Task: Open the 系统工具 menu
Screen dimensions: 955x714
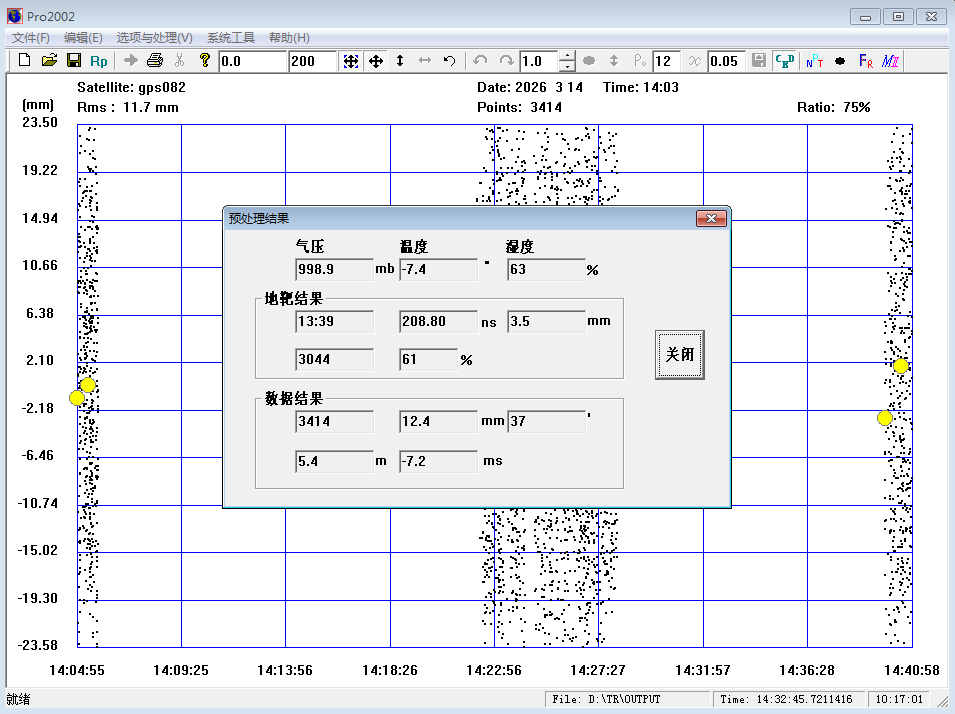Action: tap(231, 38)
